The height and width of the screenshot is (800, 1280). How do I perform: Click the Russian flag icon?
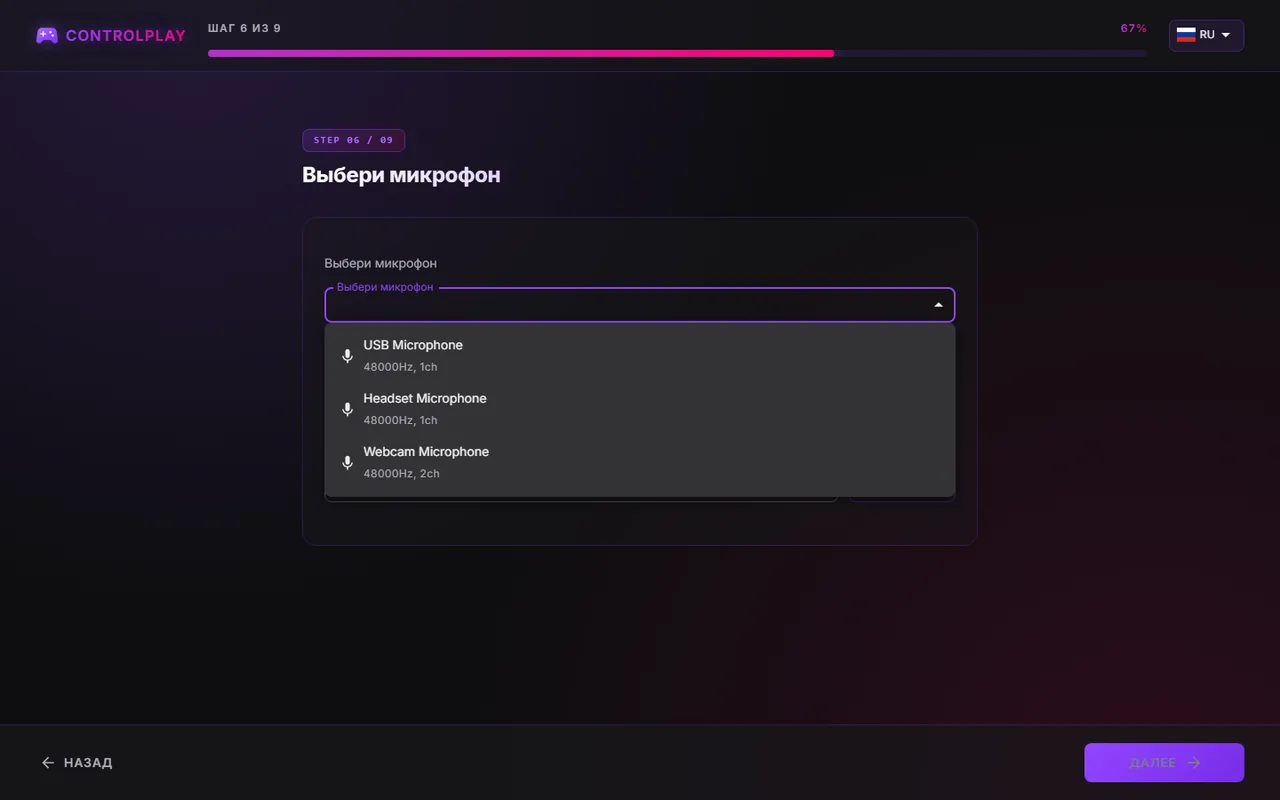[x=1186, y=35]
